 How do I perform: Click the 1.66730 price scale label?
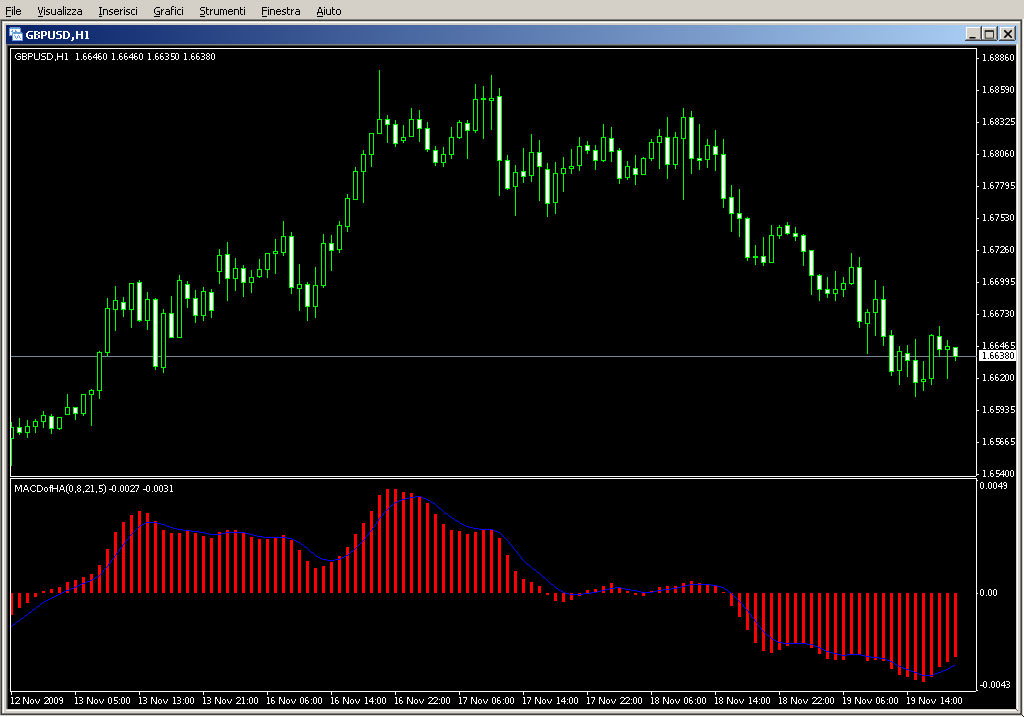(998, 313)
